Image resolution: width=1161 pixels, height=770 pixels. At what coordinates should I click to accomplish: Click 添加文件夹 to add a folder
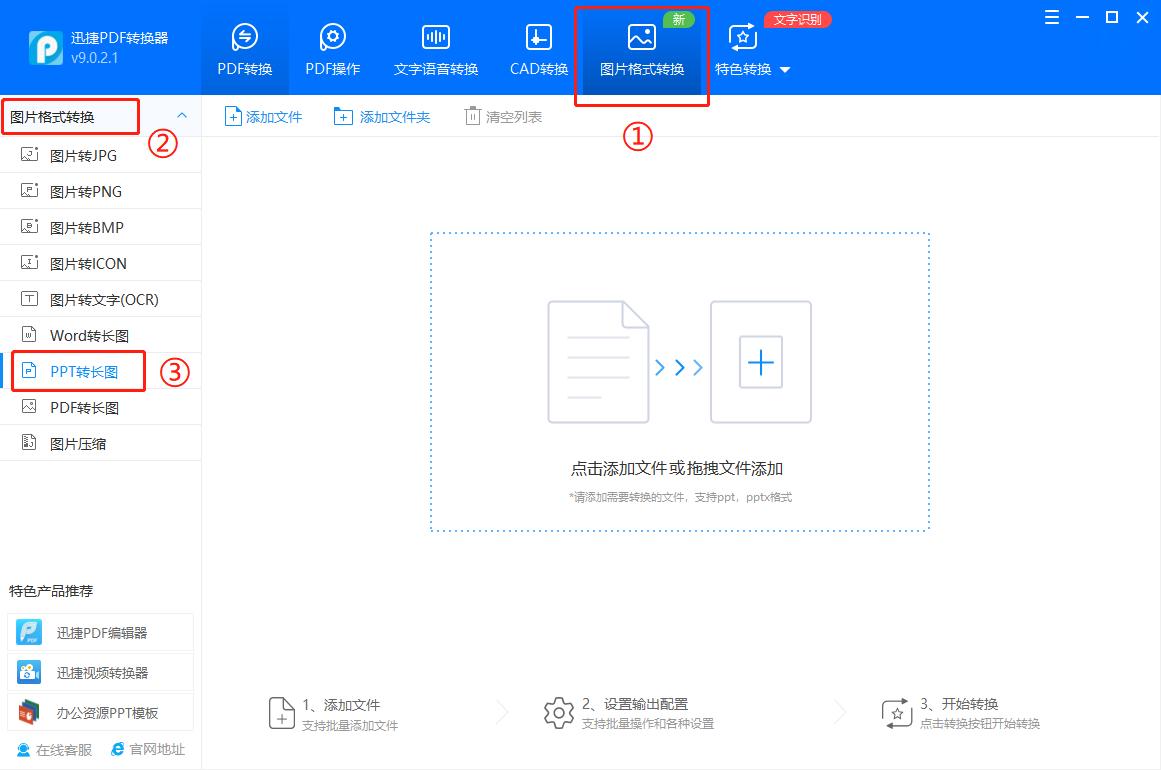(x=381, y=116)
